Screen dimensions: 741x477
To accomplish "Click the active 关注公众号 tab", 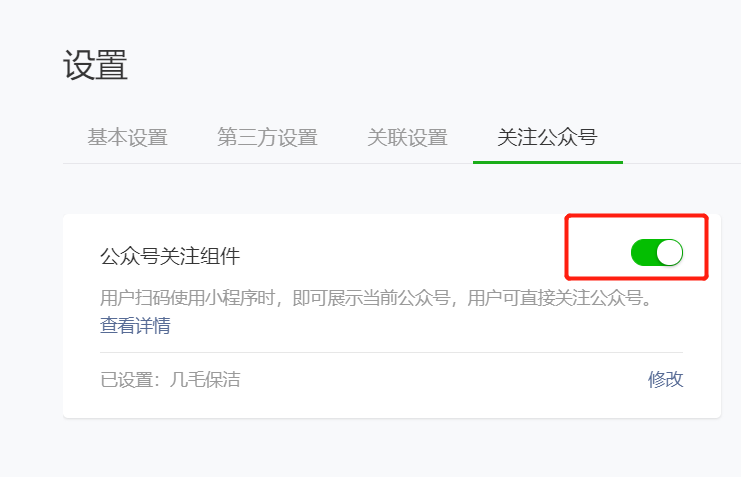I will 547,138.
